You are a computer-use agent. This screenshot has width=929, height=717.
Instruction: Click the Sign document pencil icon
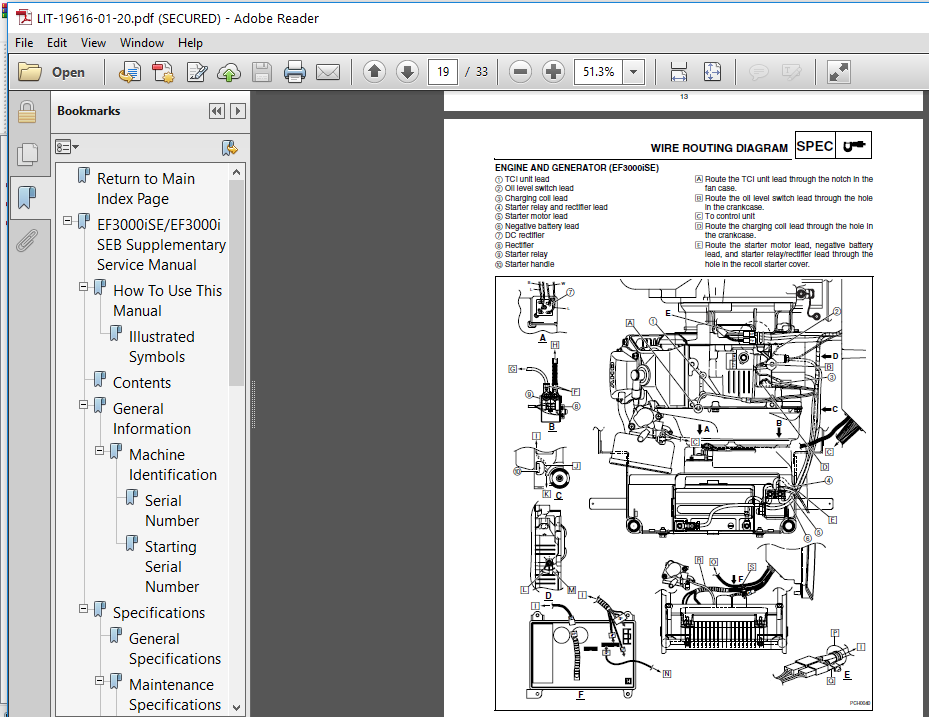(196, 72)
